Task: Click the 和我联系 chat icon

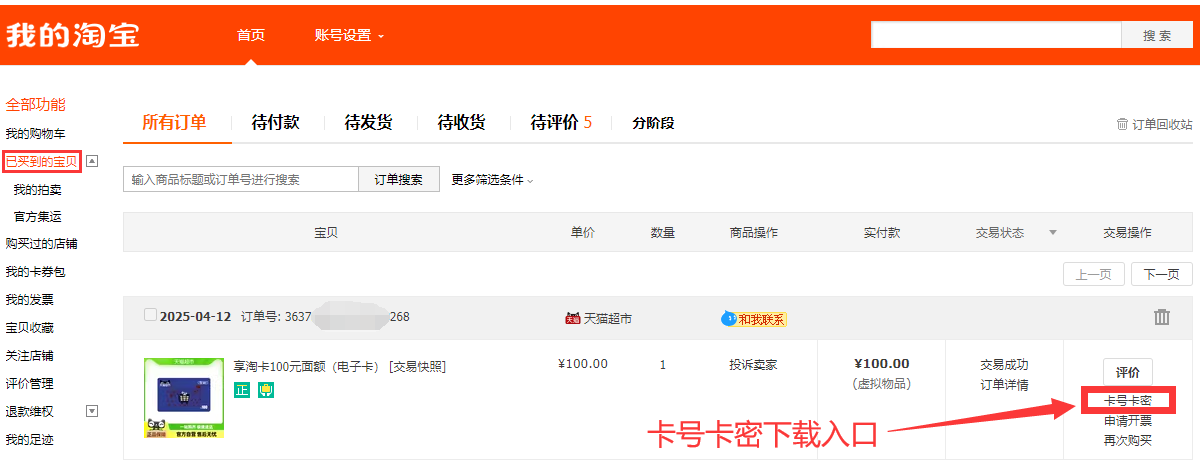Action: pos(728,318)
